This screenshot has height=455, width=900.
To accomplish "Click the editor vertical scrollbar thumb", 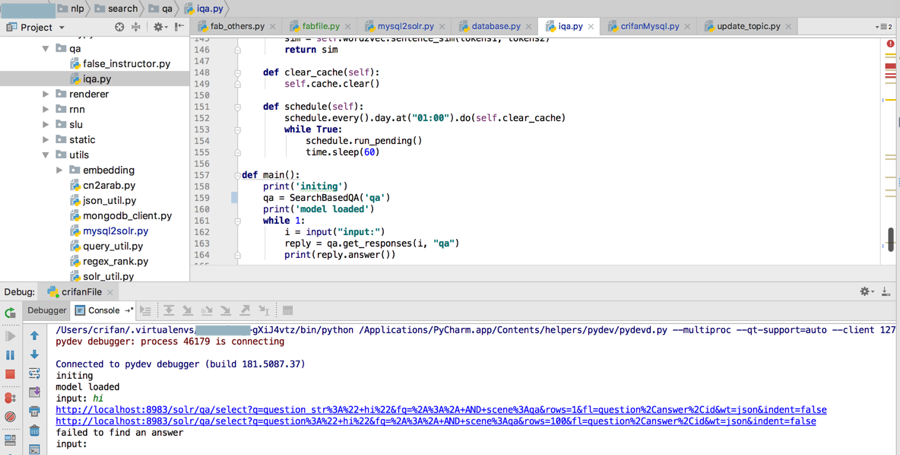I will pos(891,239).
